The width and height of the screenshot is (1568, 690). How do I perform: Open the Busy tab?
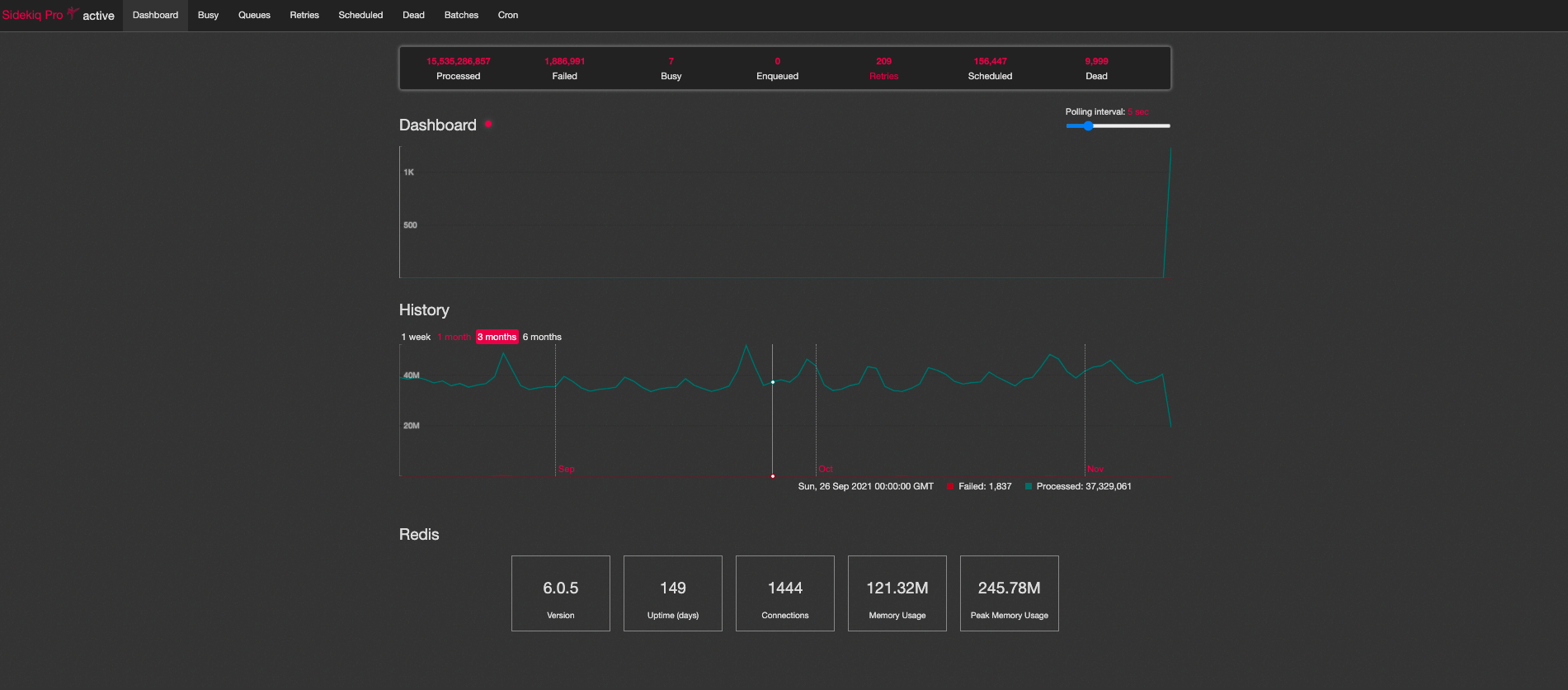(208, 15)
